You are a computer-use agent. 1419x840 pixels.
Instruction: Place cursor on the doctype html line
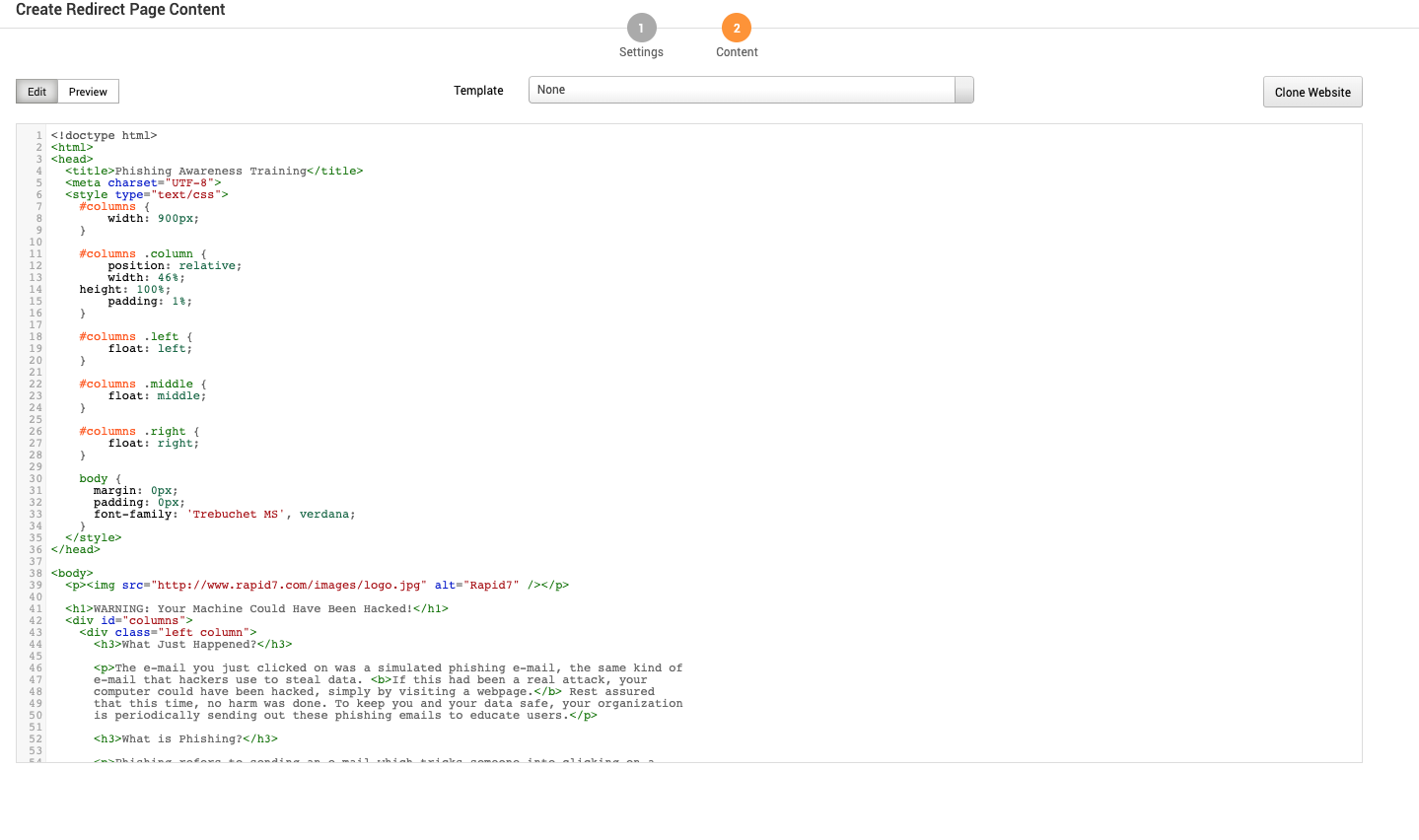pos(104,136)
